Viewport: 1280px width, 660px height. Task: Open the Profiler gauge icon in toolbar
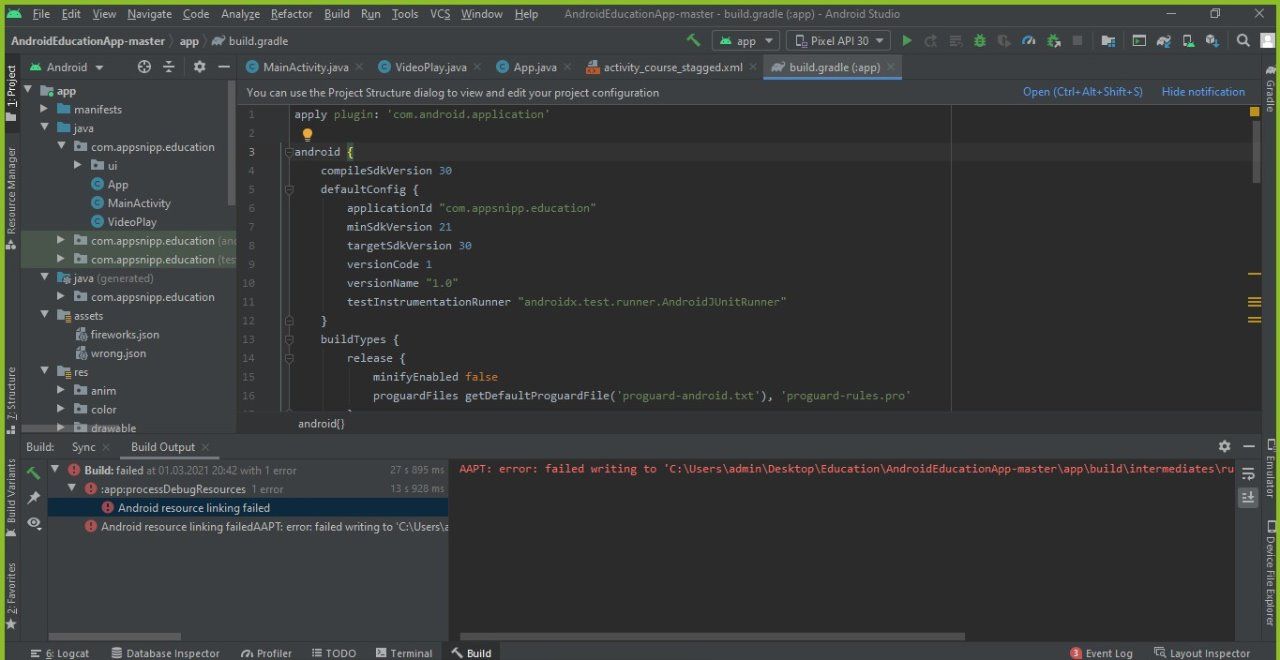coord(1029,41)
